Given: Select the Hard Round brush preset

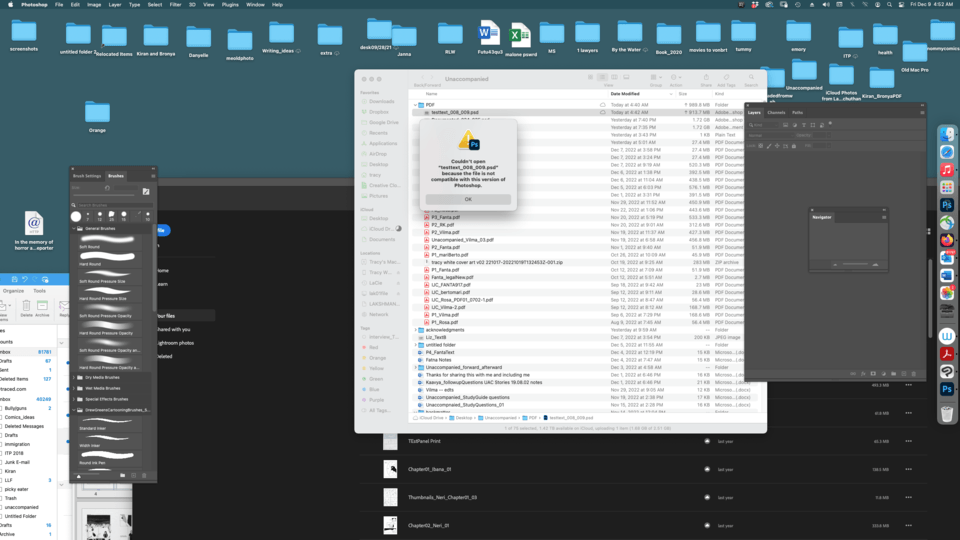Looking at the screenshot, I should click(x=90, y=264).
